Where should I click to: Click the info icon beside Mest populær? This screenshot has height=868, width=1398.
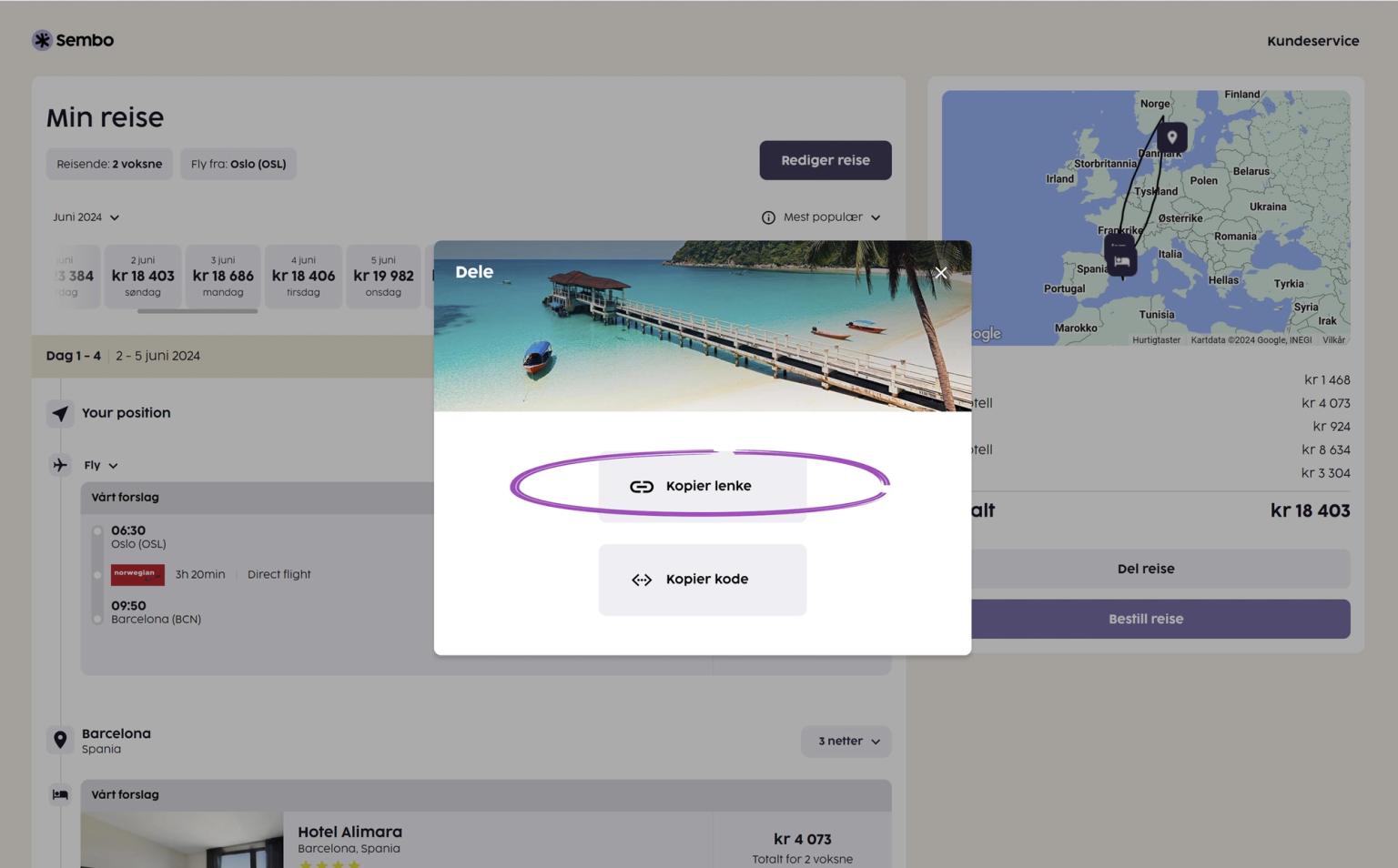tap(768, 217)
